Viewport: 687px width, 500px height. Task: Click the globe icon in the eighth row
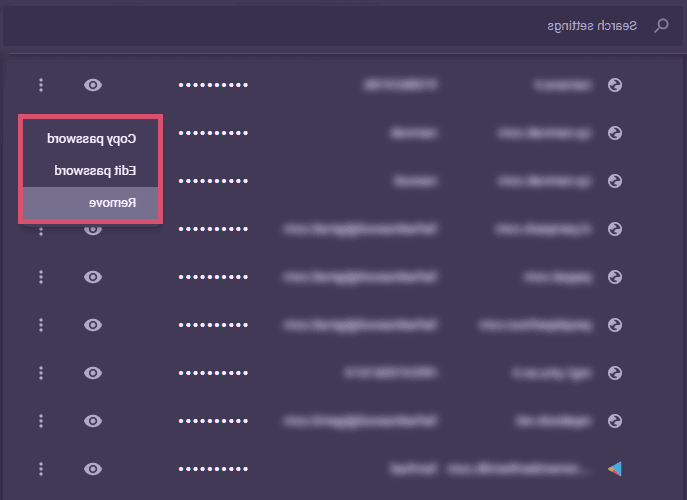coord(615,421)
